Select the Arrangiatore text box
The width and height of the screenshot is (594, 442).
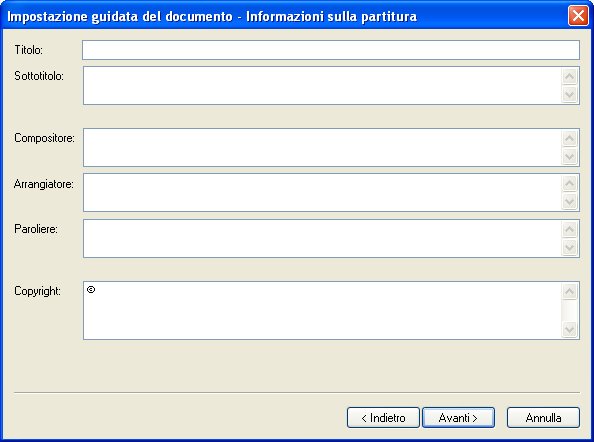(322, 193)
